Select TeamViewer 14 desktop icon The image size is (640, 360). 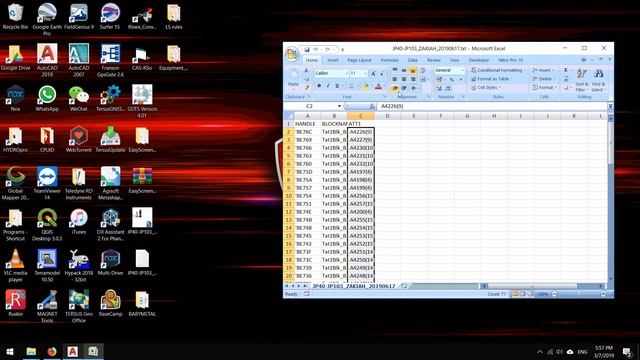click(x=47, y=183)
